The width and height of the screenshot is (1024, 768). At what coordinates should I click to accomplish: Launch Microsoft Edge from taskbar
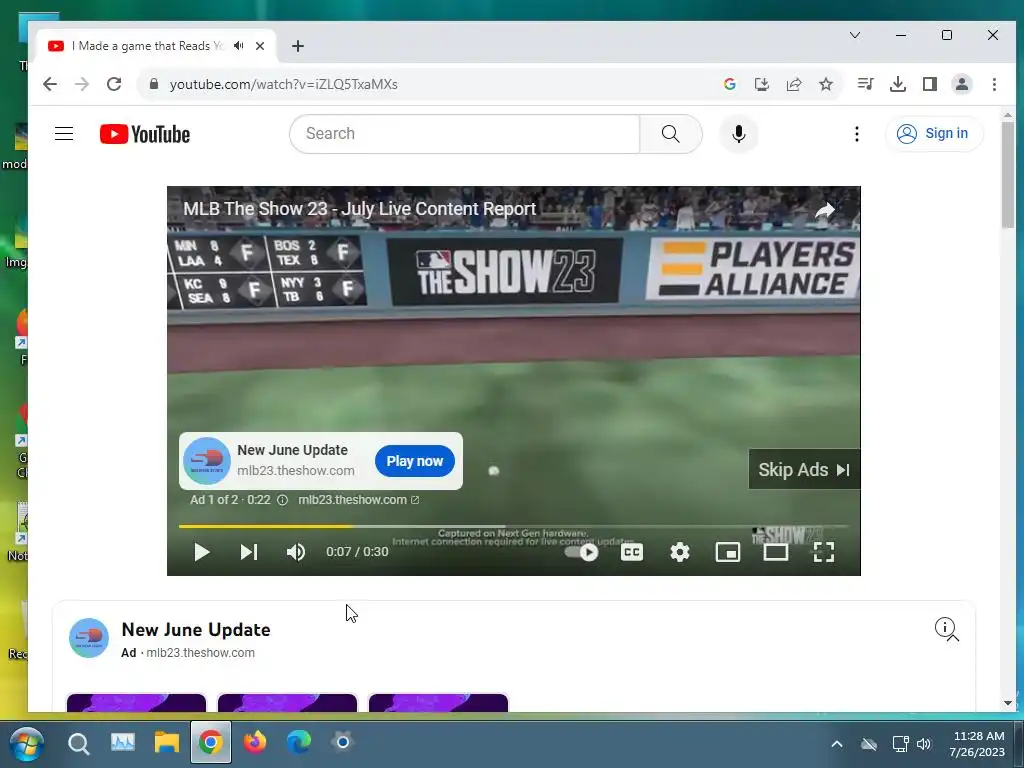[x=298, y=743]
